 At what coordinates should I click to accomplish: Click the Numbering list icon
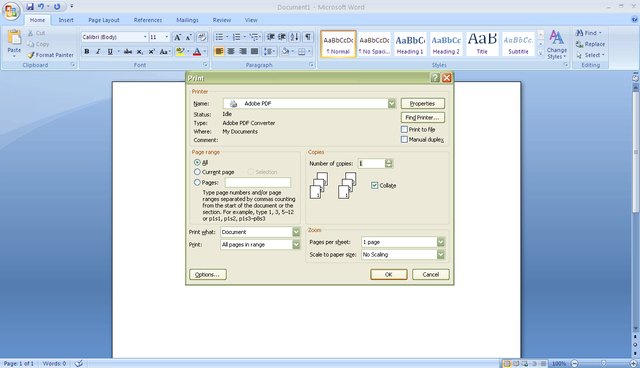click(x=236, y=37)
